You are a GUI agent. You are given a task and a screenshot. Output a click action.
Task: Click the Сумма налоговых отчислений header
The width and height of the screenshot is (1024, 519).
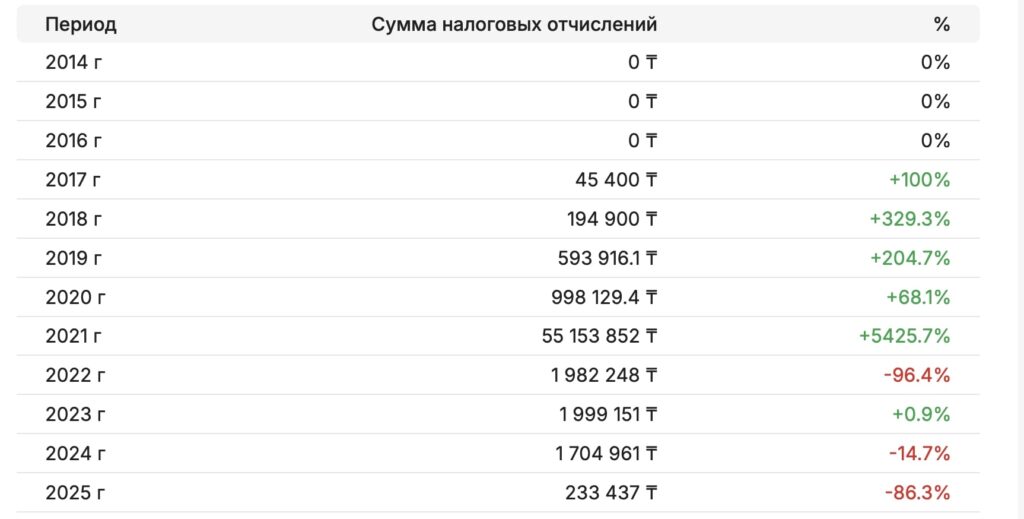[x=514, y=25]
